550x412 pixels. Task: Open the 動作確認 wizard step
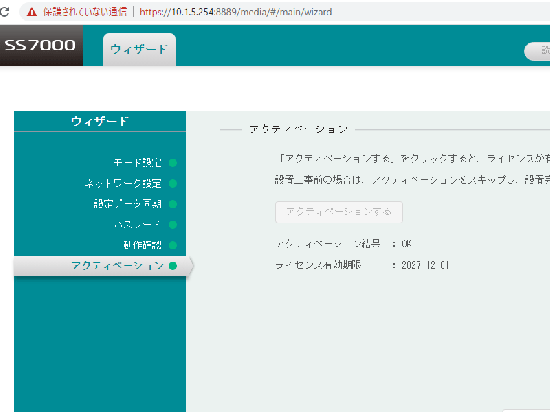142,245
